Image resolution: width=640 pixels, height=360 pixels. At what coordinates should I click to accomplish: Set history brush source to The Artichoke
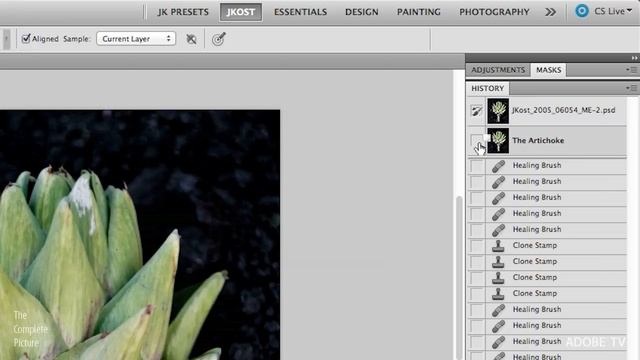[476, 140]
